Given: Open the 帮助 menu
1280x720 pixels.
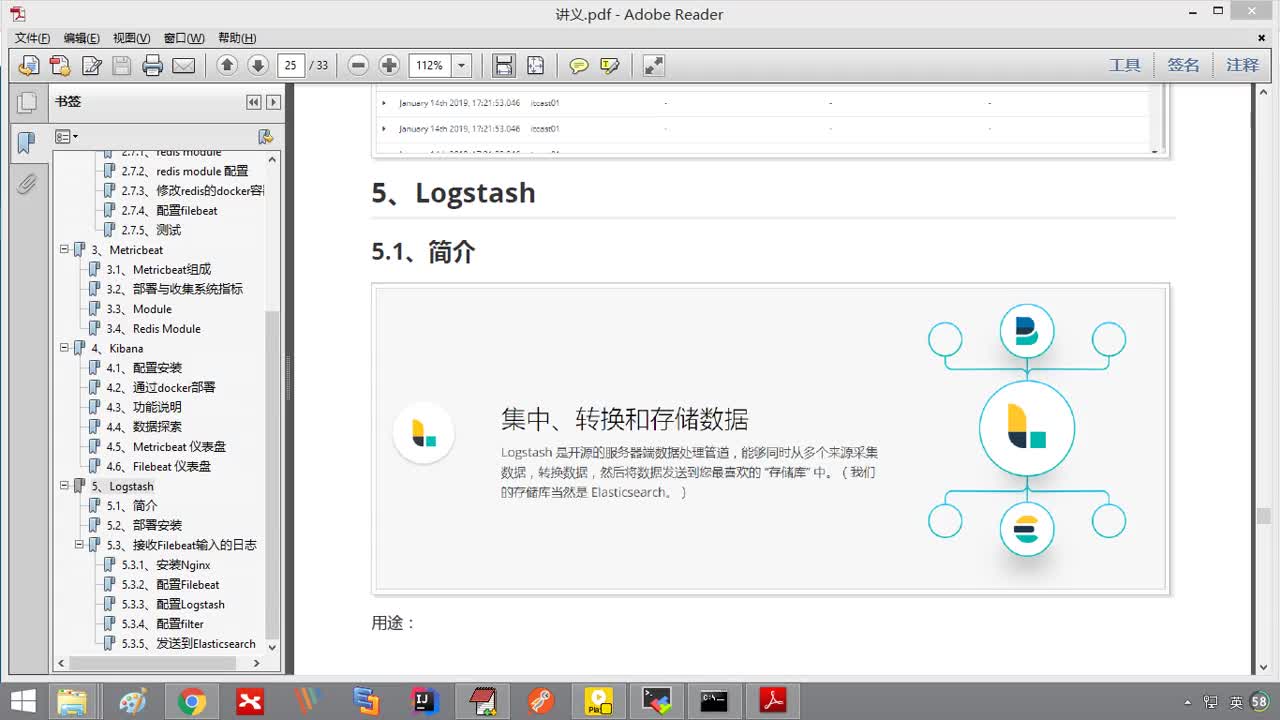Looking at the screenshot, I should click(236, 38).
